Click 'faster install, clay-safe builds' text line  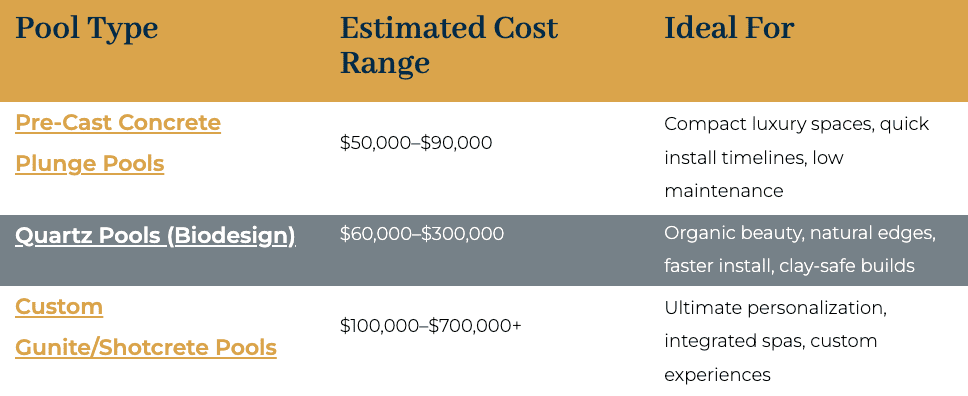790,266
